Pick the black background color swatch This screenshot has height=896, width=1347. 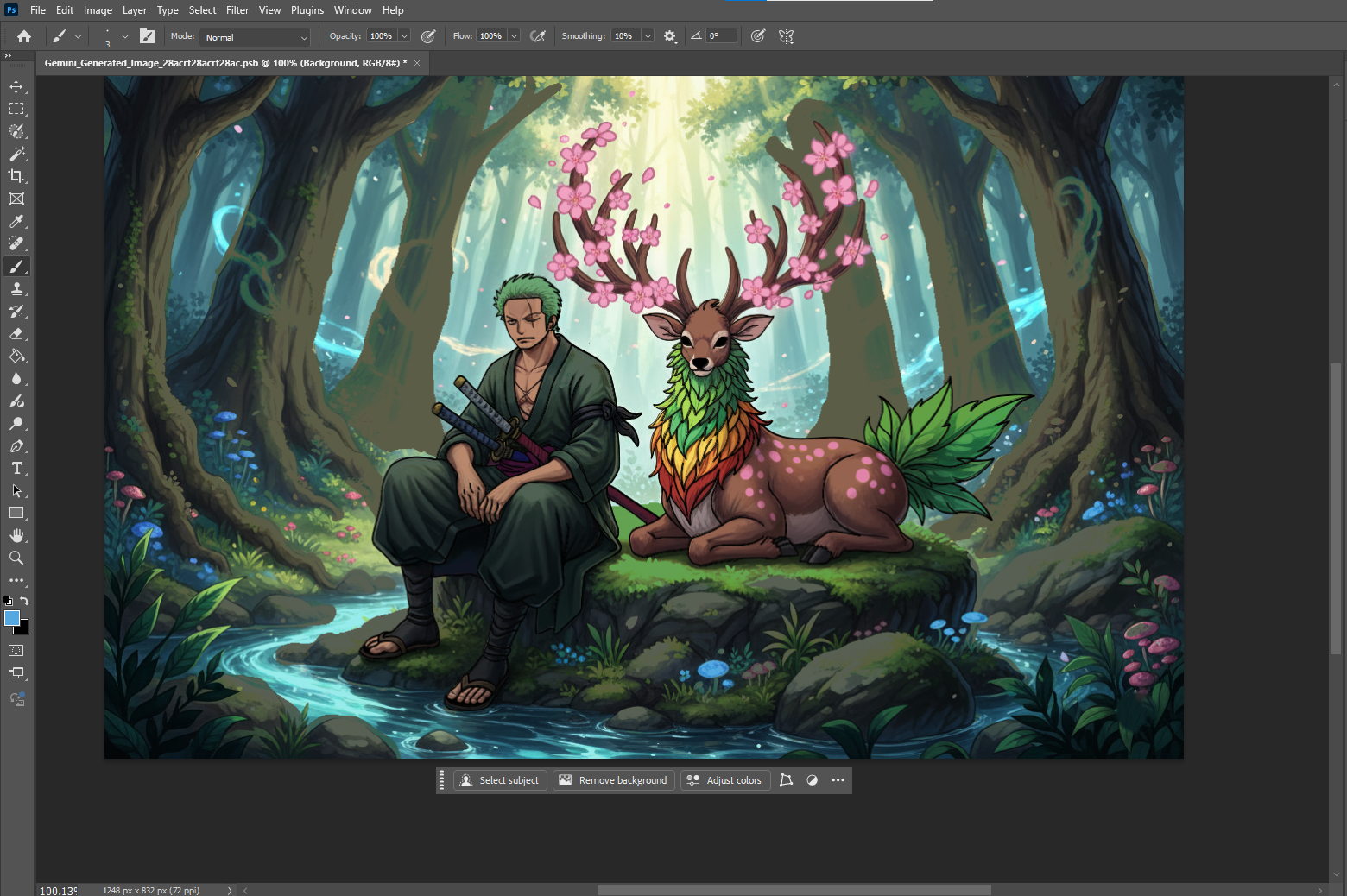pyautogui.click(x=24, y=630)
